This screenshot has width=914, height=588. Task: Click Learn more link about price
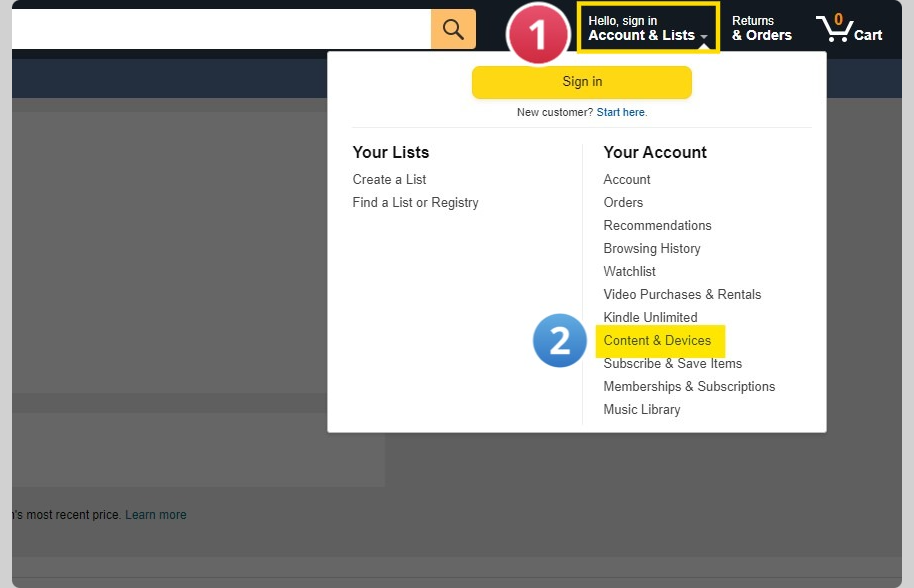[156, 515]
